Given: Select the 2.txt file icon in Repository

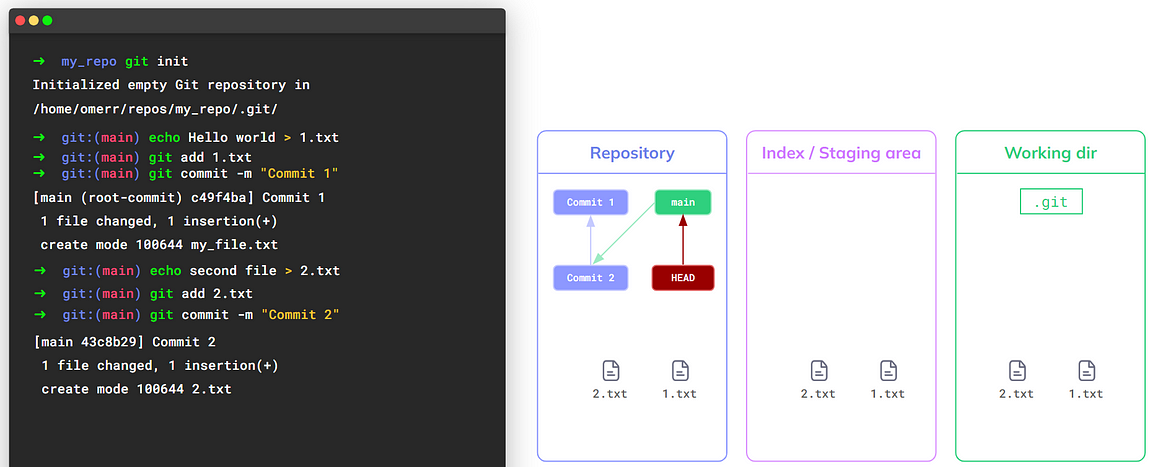Looking at the screenshot, I should click(611, 370).
